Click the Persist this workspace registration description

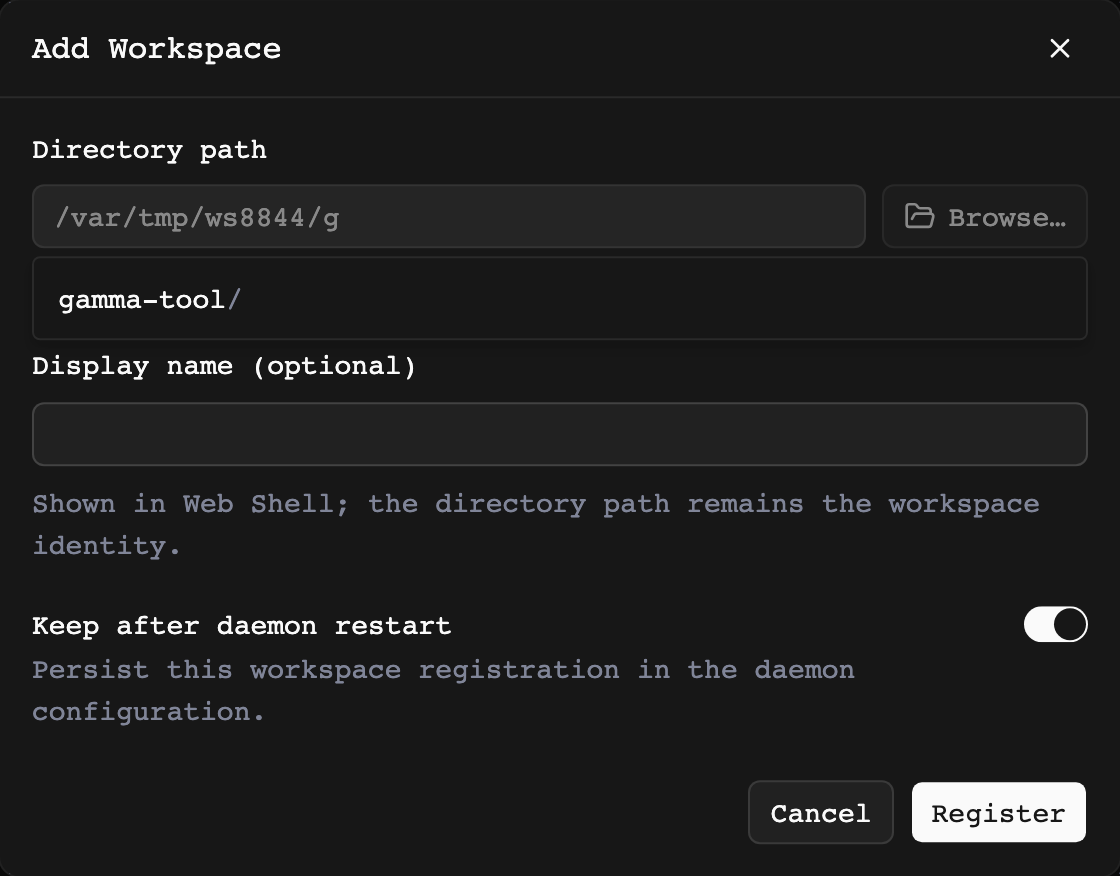[x=443, y=691]
